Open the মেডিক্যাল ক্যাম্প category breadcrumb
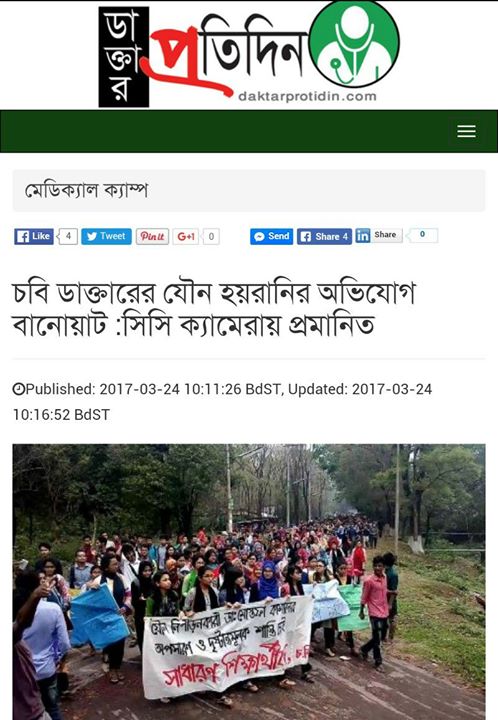This screenshot has width=498, height=720. pyautogui.click(x=86, y=191)
